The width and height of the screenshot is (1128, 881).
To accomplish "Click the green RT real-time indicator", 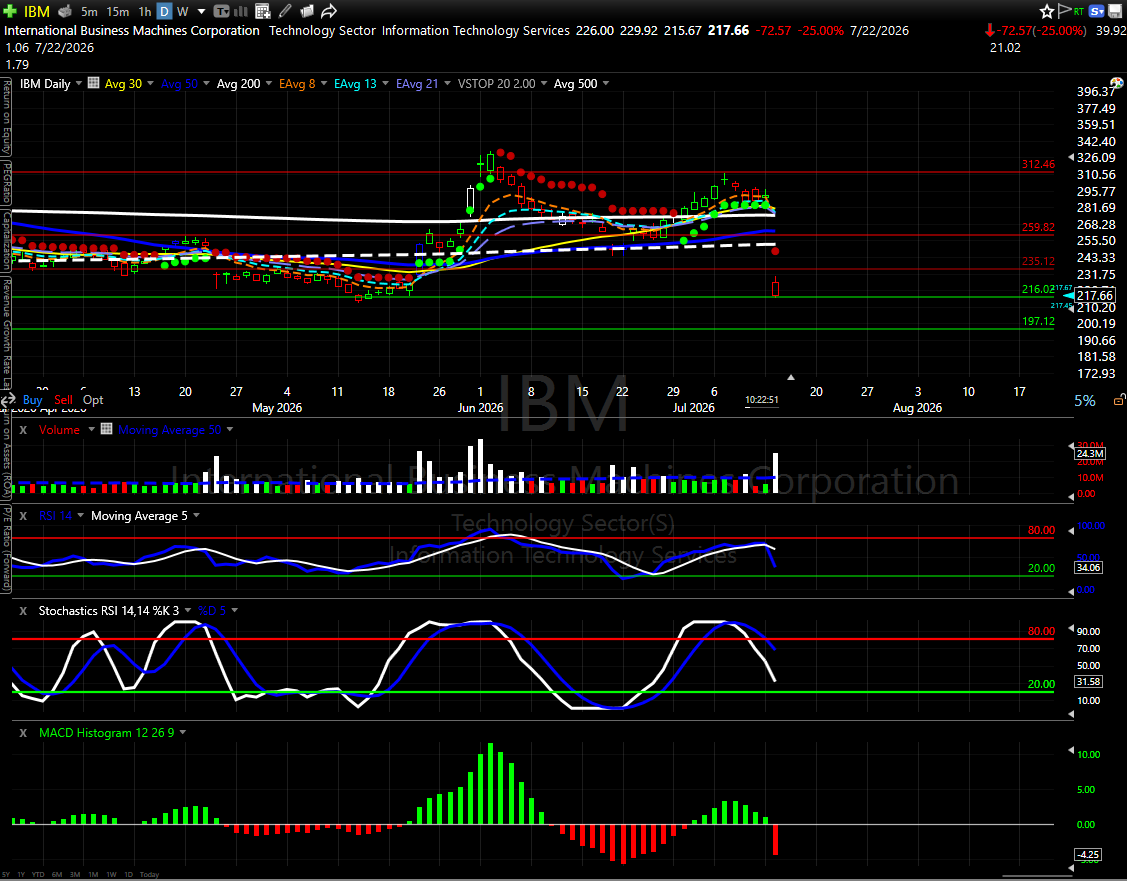I will point(1078,12).
